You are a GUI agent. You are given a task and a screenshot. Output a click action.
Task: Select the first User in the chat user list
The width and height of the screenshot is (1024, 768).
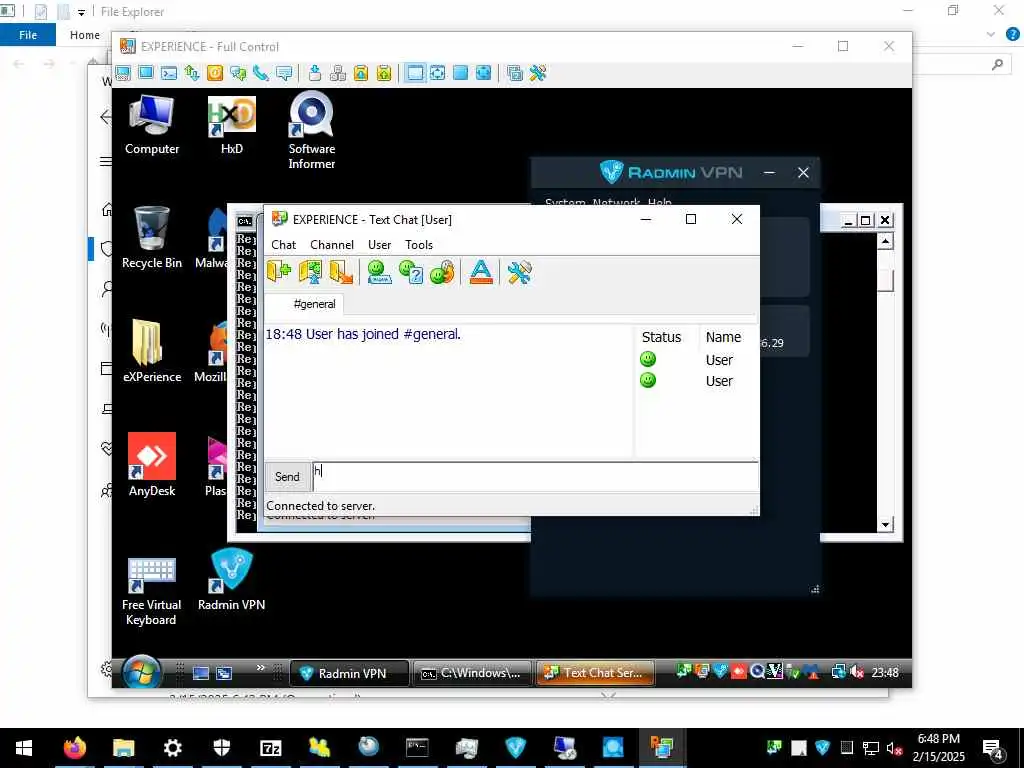click(696, 360)
